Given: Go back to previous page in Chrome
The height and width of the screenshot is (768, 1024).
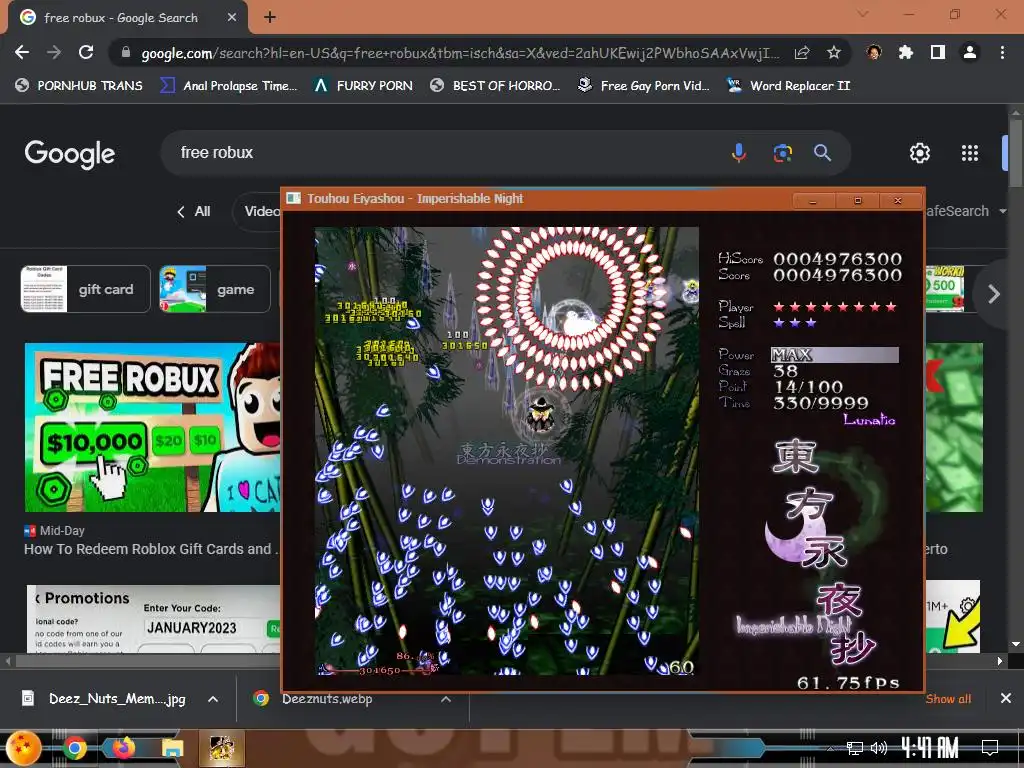Looking at the screenshot, I should [22, 52].
